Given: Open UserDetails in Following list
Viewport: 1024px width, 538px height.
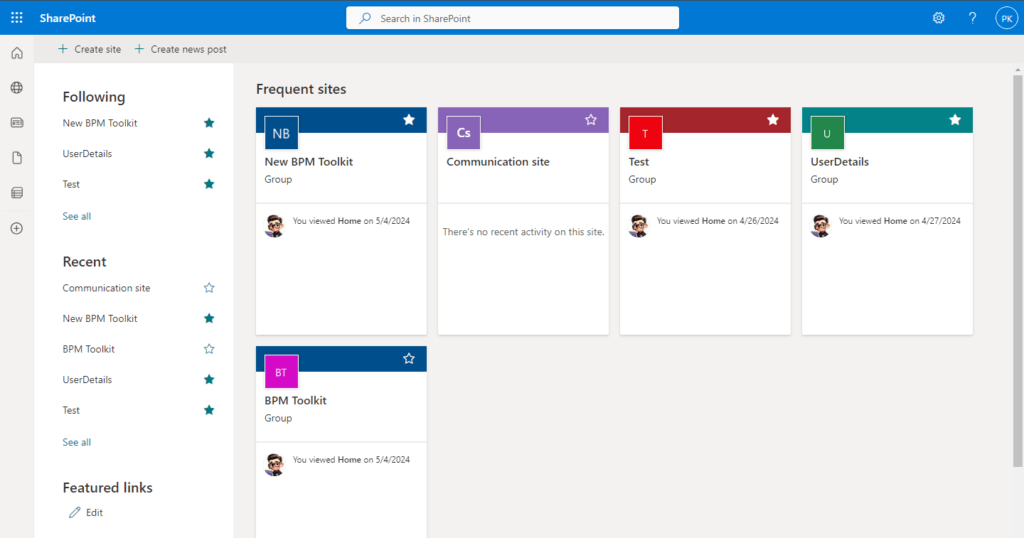Looking at the screenshot, I should pos(87,153).
